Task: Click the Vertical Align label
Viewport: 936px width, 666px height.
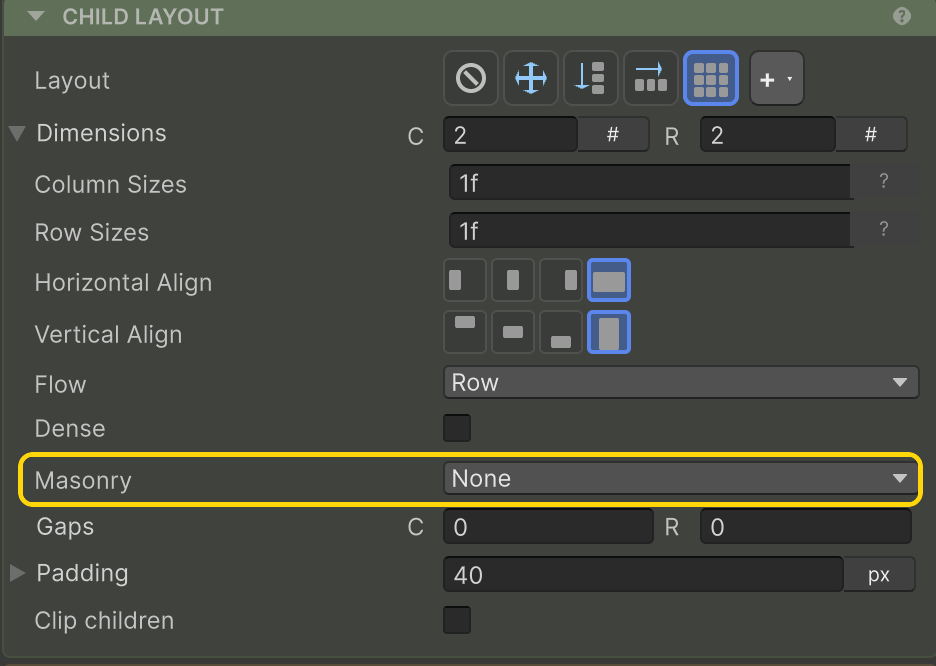Action: (109, 334)
